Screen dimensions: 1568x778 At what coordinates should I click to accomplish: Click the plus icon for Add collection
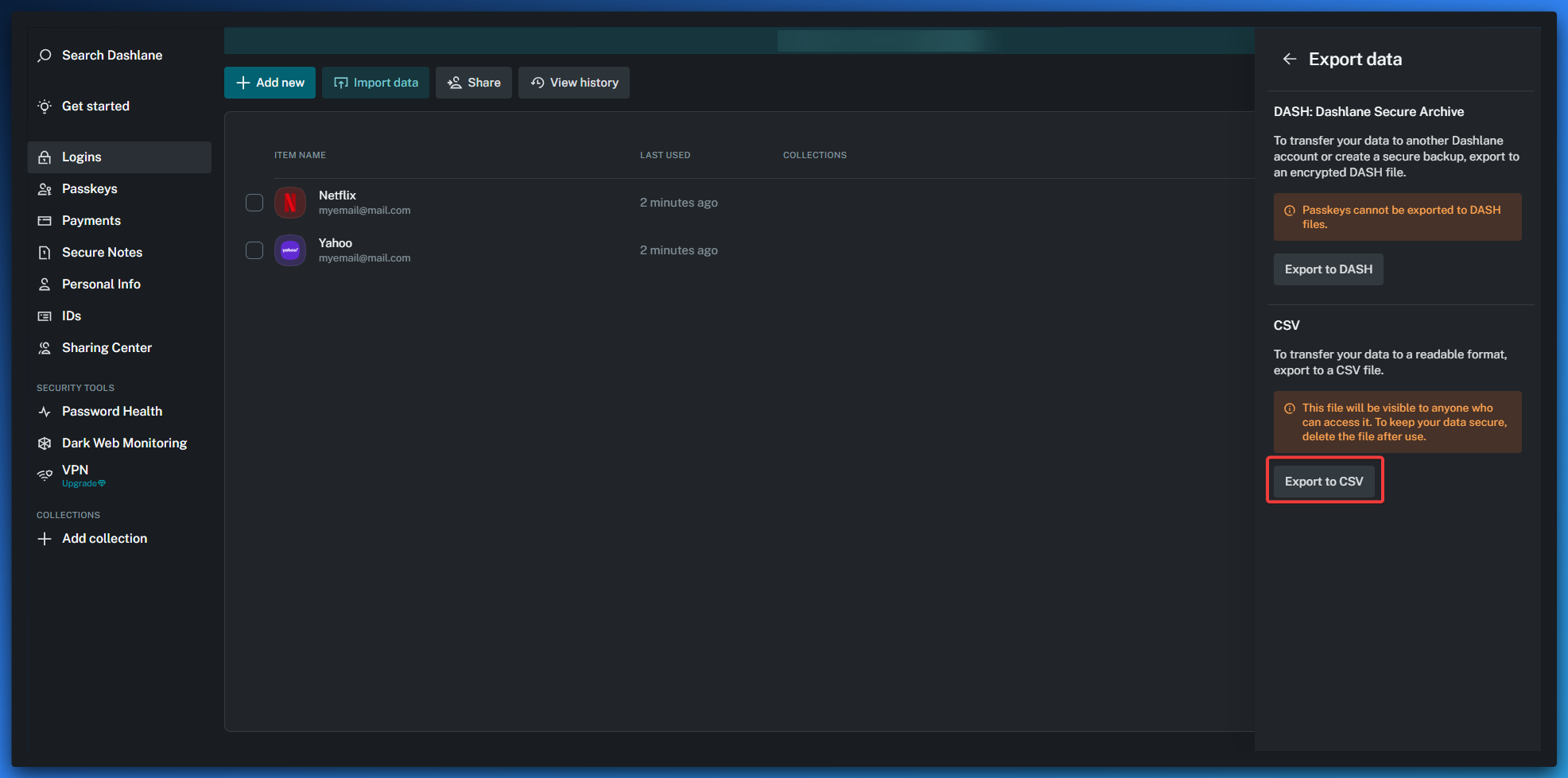45,539
